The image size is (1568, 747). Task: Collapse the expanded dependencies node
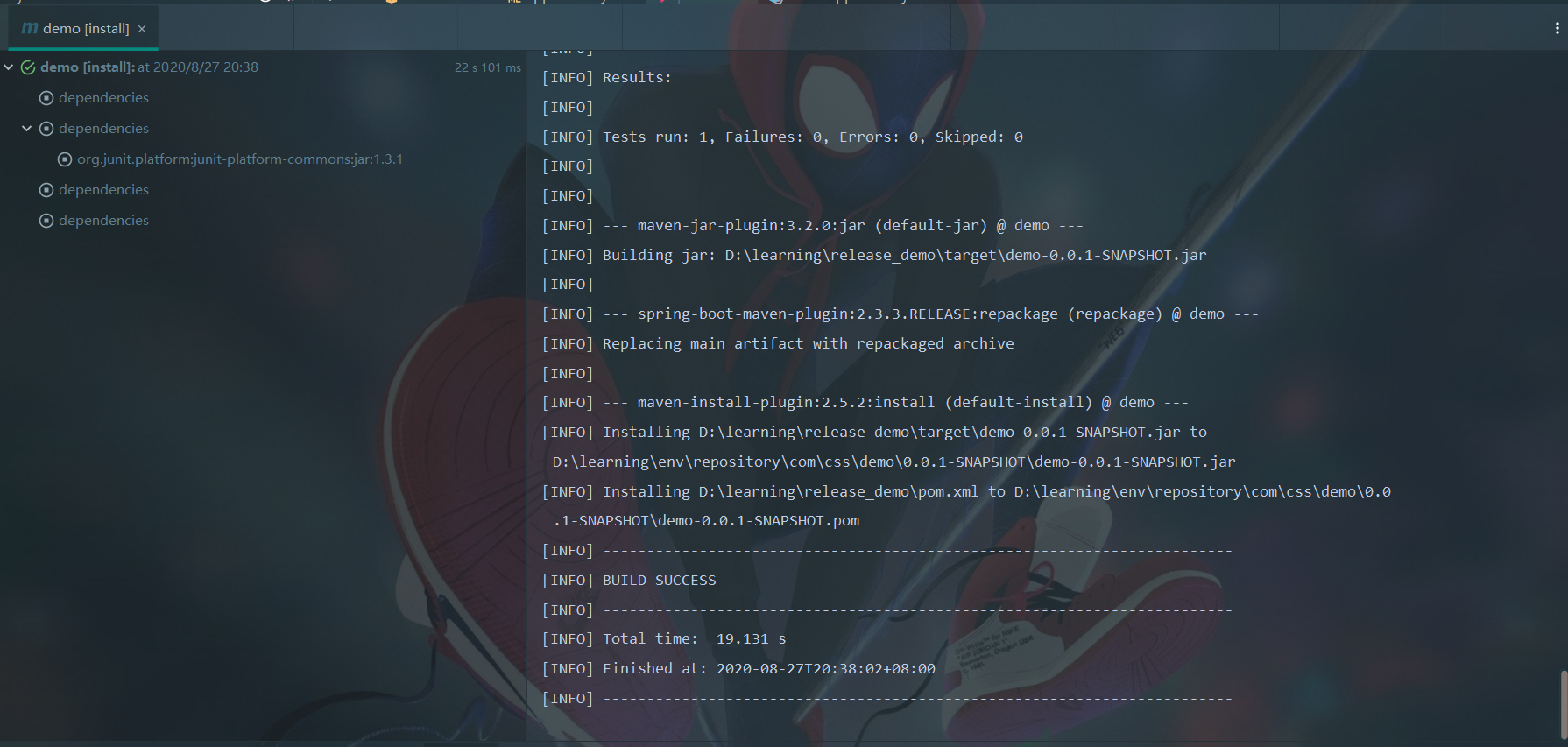(x=27, y=129)
